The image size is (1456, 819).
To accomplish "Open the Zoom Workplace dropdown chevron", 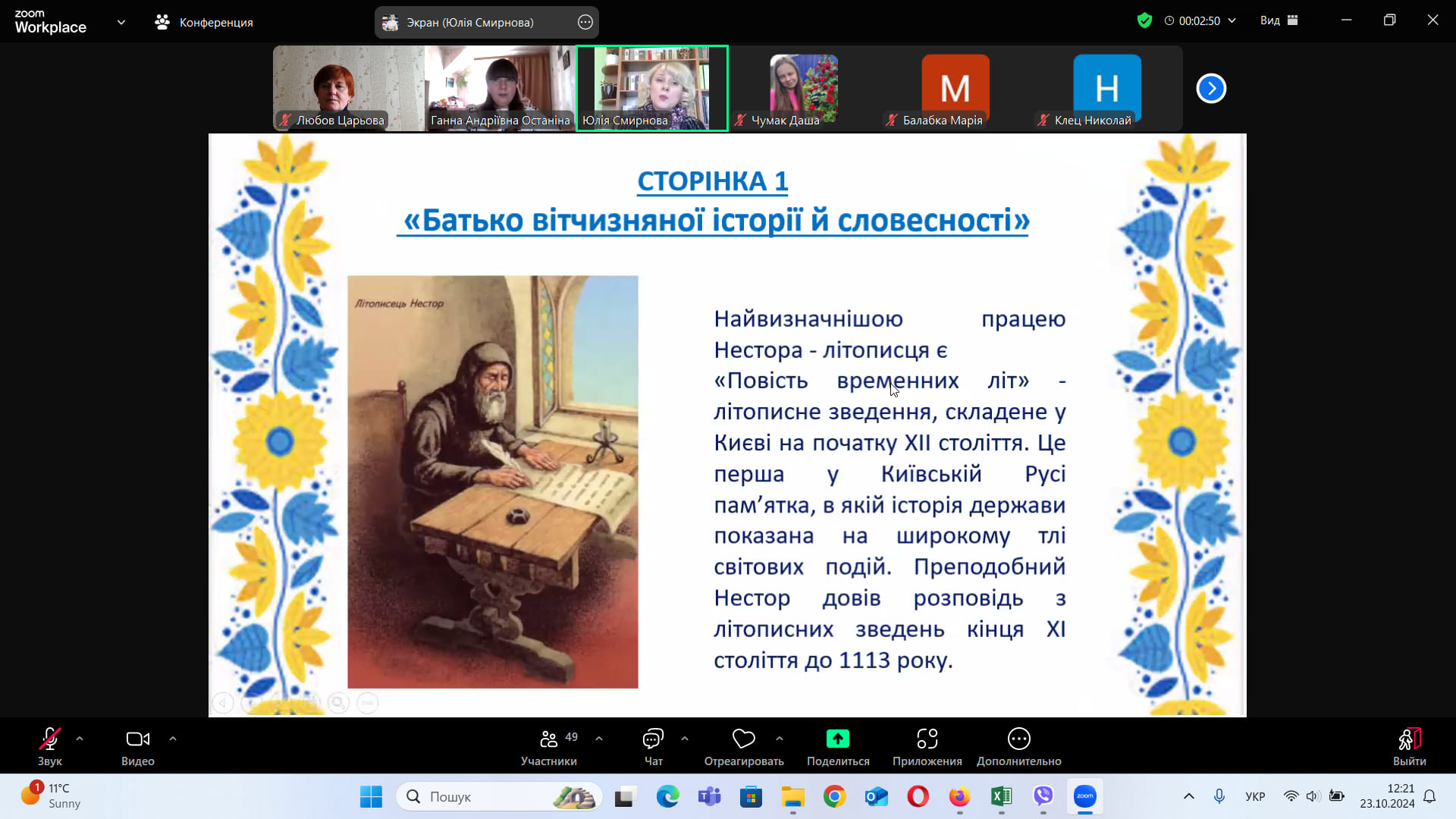I will coord(121,22).
